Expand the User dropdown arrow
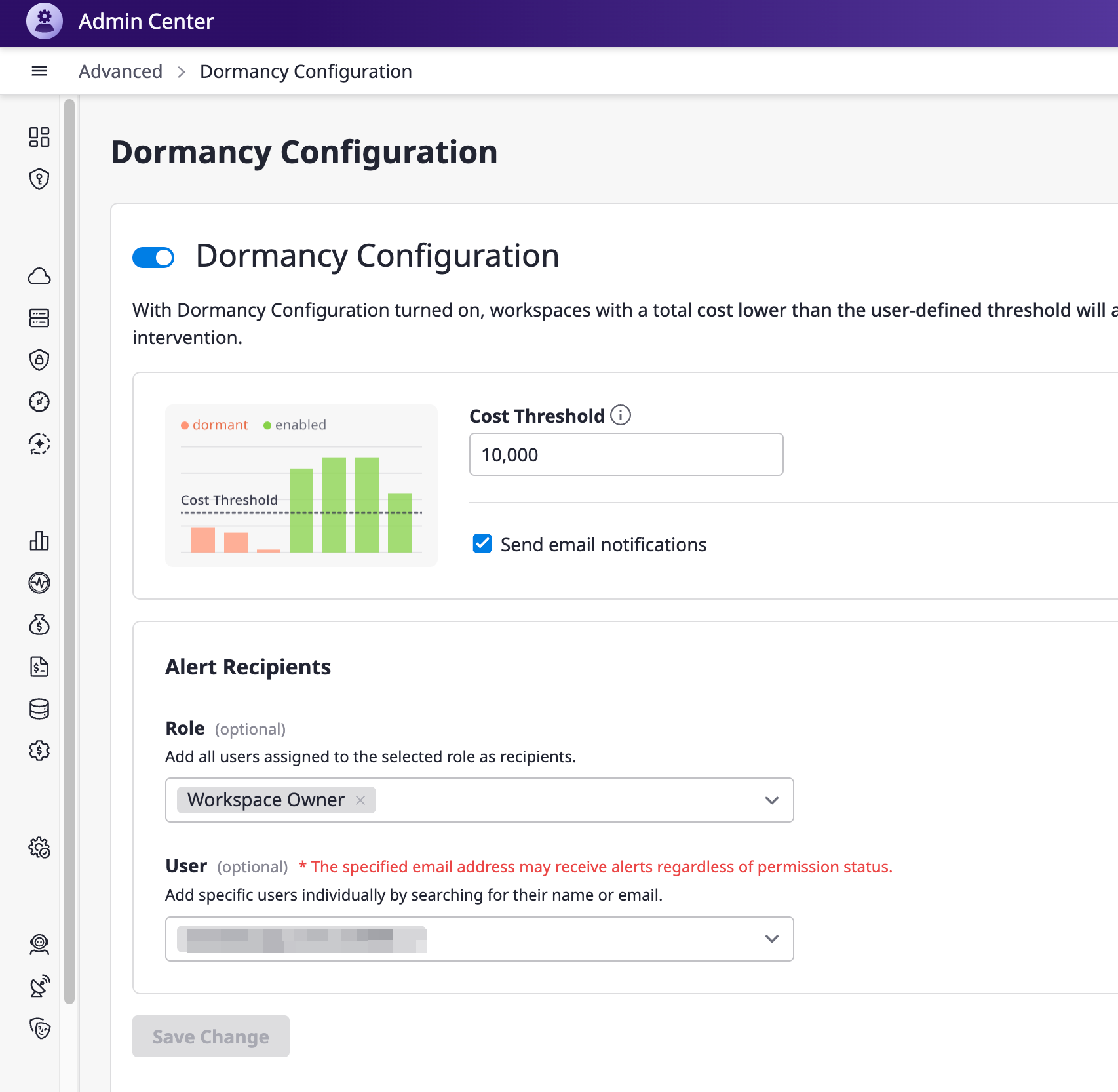This screenshot has width=1118, height=1092. pyautogui.click(x=771, y=939)
